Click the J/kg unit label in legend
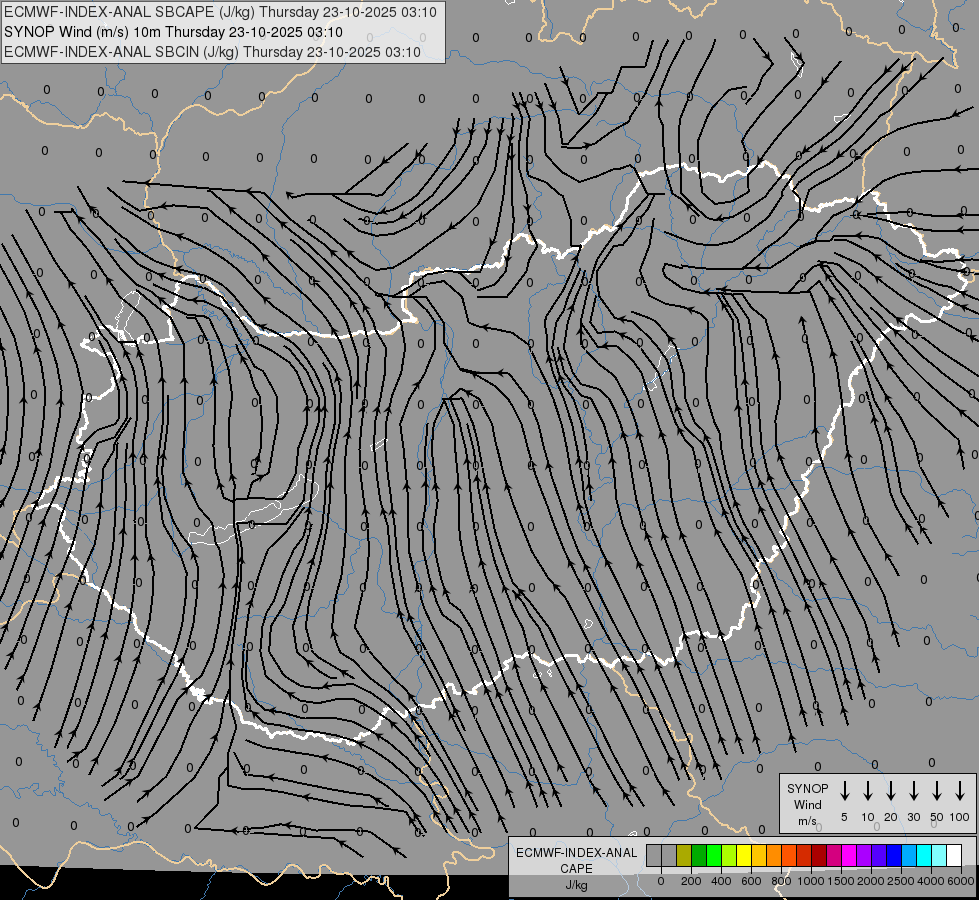The width and height of the screenshot is (979, 900). tap(576, 885)
